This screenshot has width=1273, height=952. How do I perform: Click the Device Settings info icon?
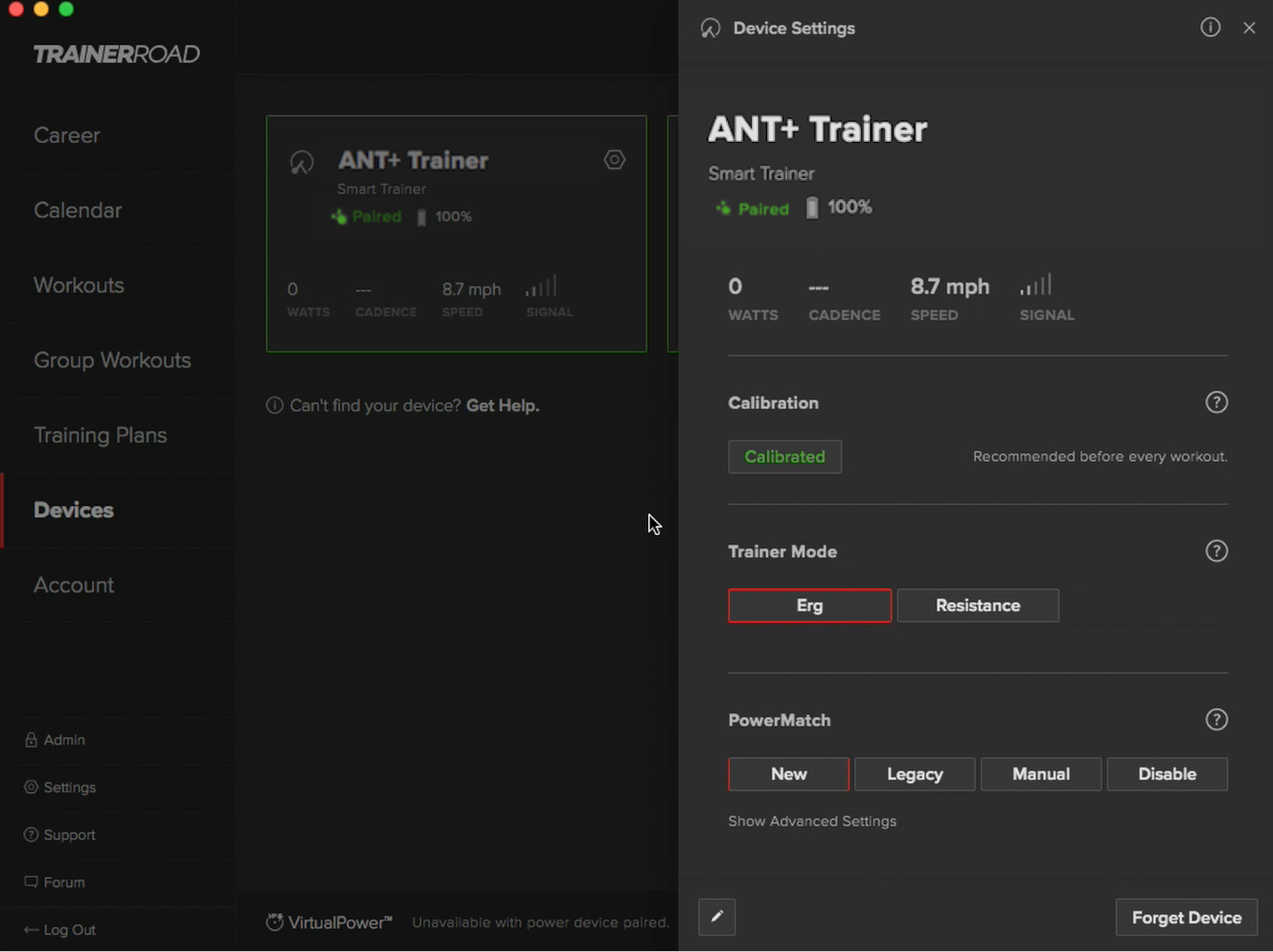[1210, 27]
